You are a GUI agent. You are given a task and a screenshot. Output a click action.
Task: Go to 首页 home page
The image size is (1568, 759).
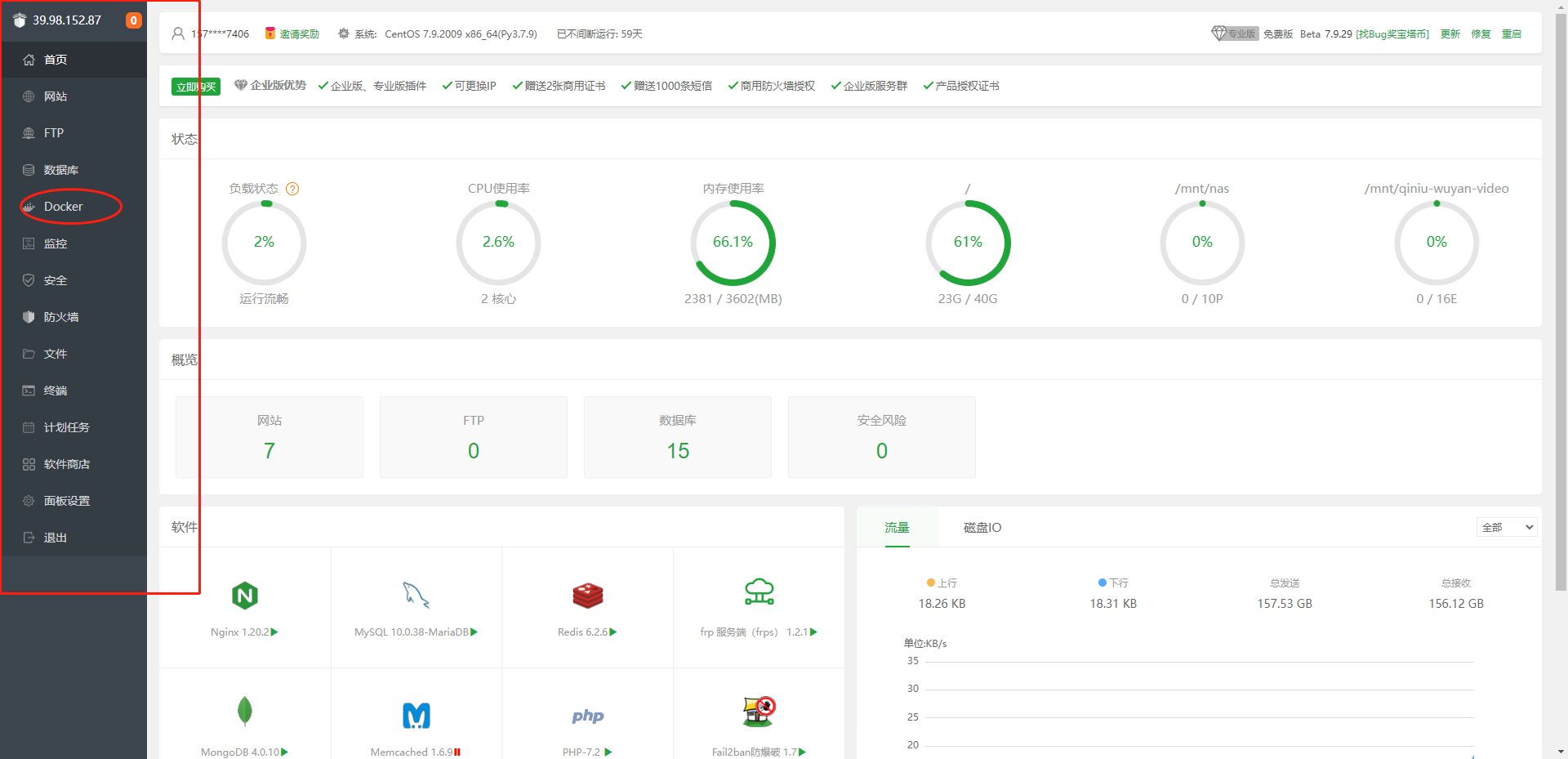click(73, 60)
